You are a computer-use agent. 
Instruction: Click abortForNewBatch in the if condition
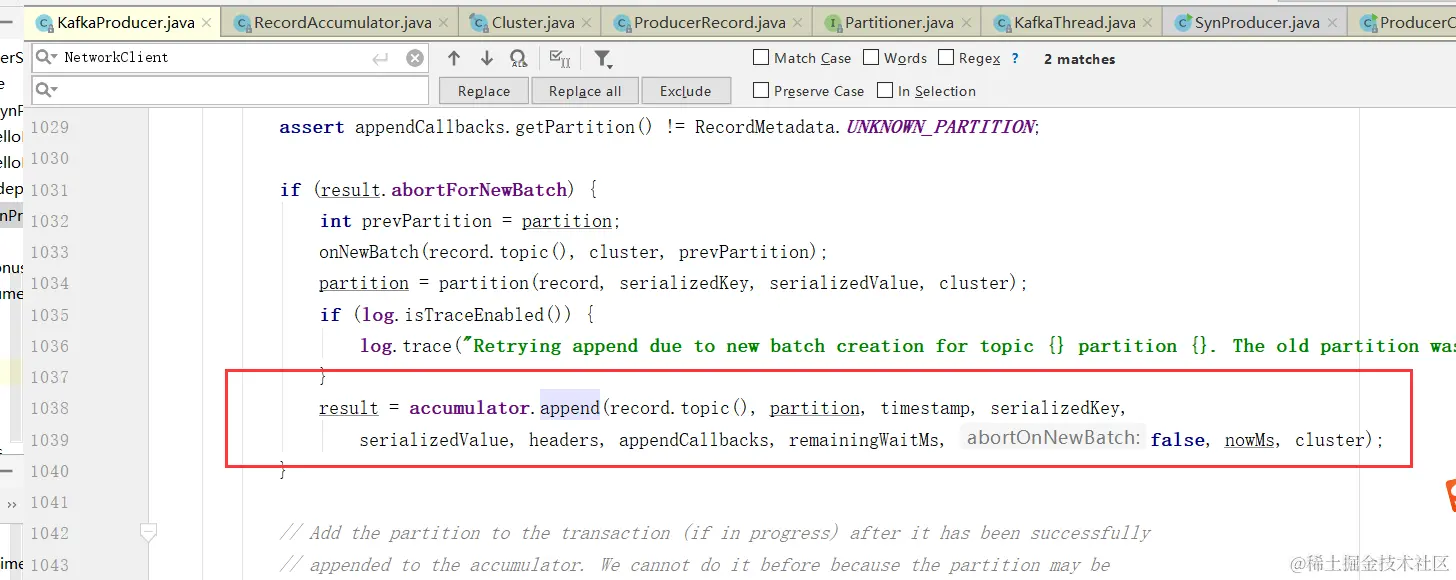pos(480,190)
